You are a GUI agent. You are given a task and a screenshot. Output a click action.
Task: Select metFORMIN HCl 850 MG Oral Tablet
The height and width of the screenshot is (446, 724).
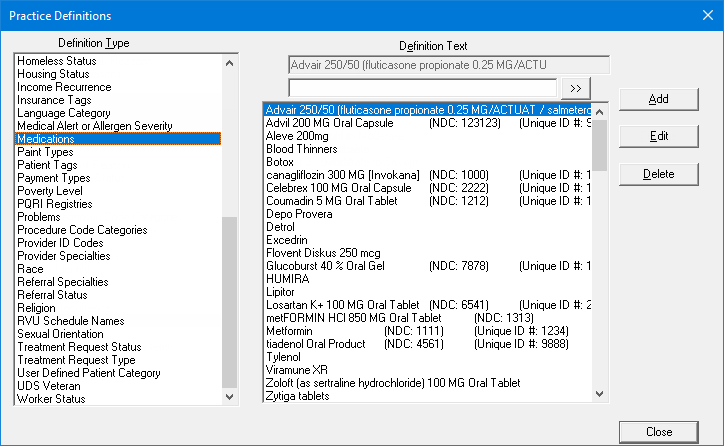click(428, 318)
